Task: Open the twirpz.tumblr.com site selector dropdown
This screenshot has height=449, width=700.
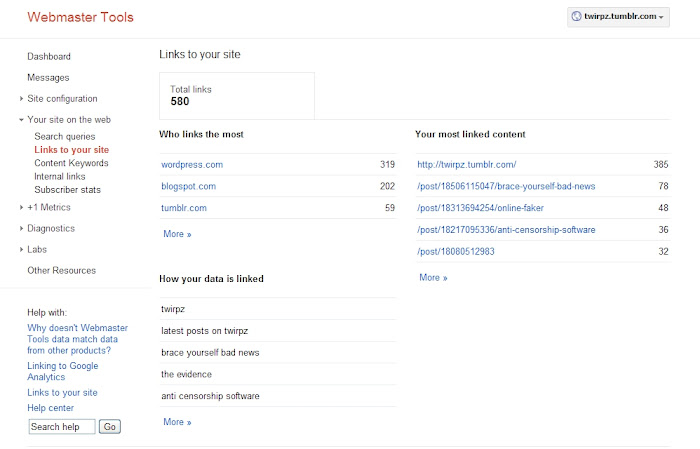Action: pyautogui.click(x=618, y=17)
